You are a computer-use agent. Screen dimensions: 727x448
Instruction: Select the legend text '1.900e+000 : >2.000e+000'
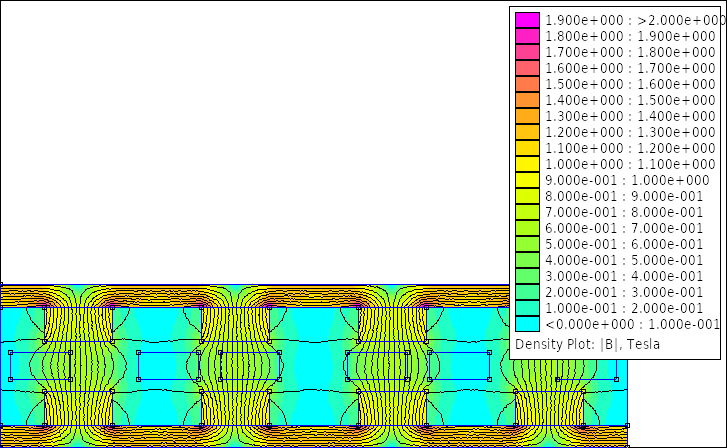[635, 20]
